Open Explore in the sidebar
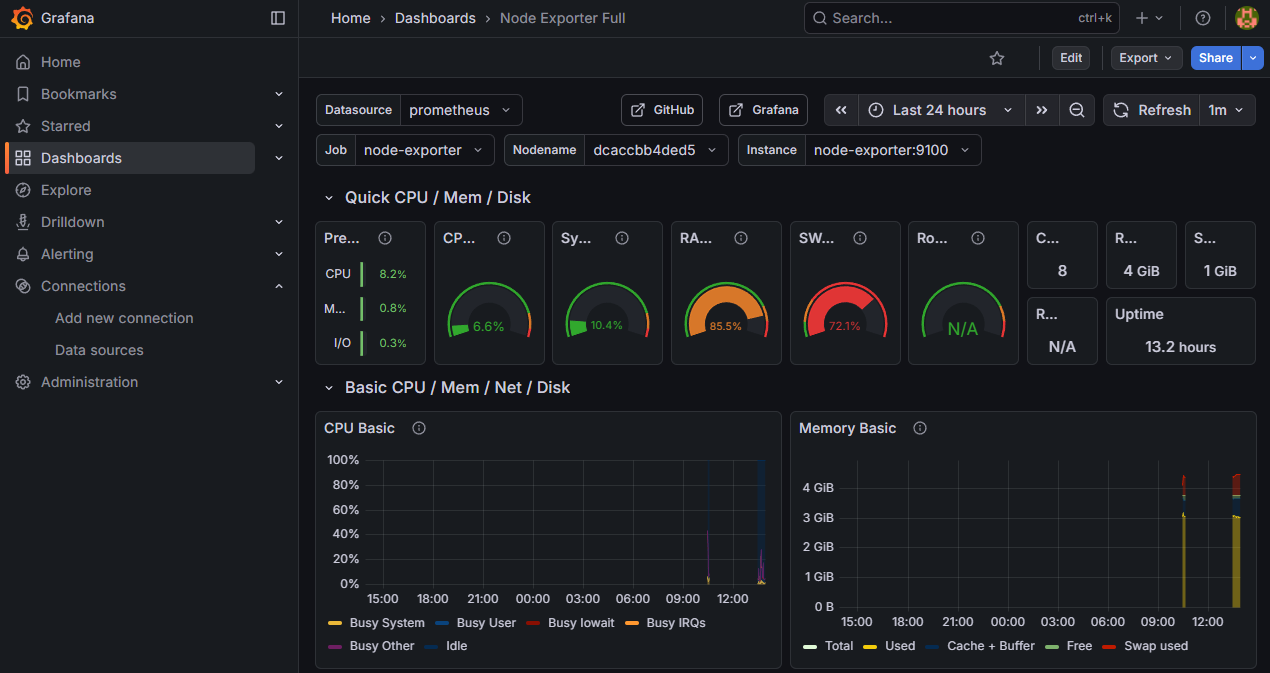 pos(66,190)
